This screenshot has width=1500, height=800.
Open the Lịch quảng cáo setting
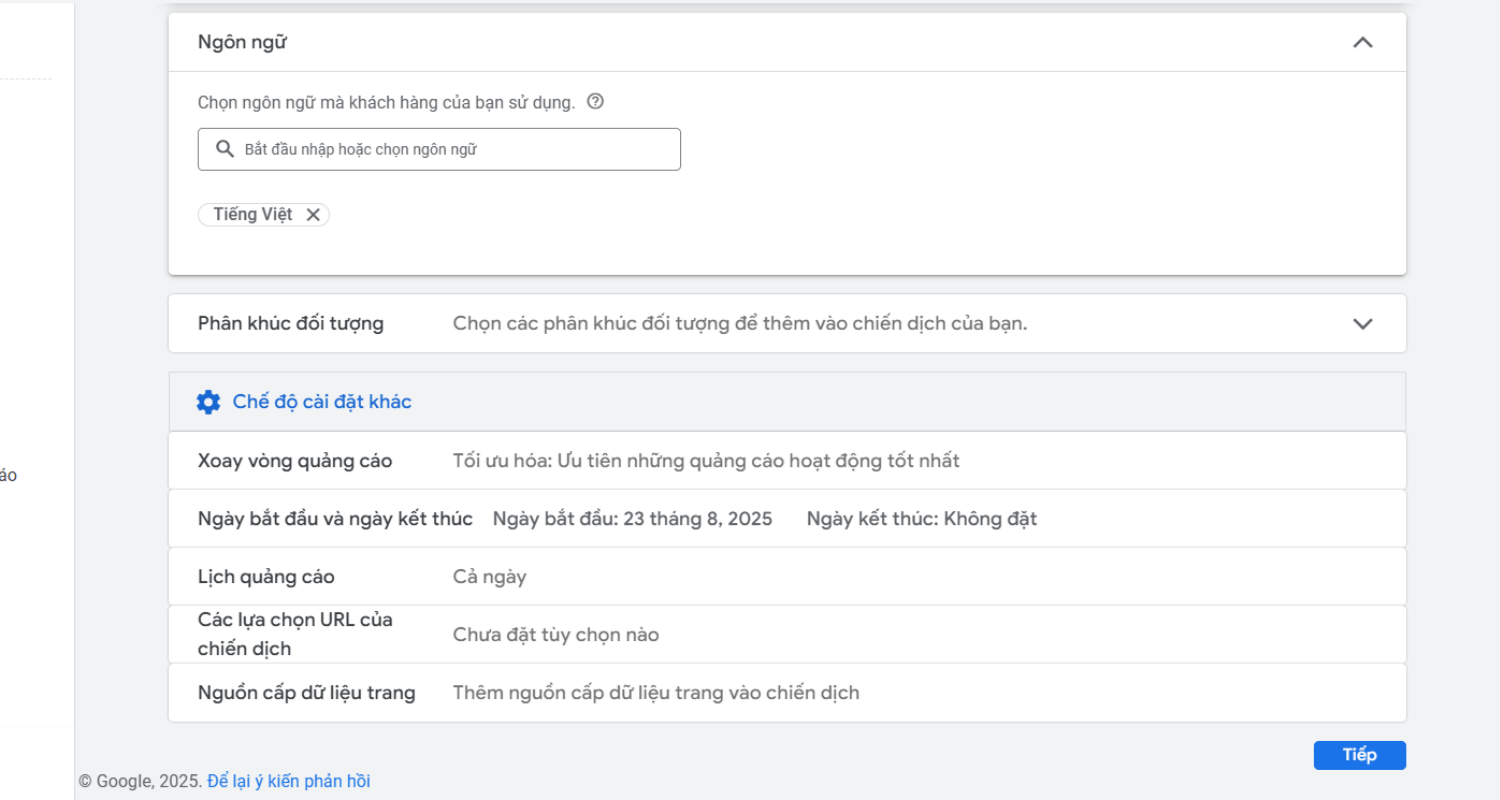(266, 577)
